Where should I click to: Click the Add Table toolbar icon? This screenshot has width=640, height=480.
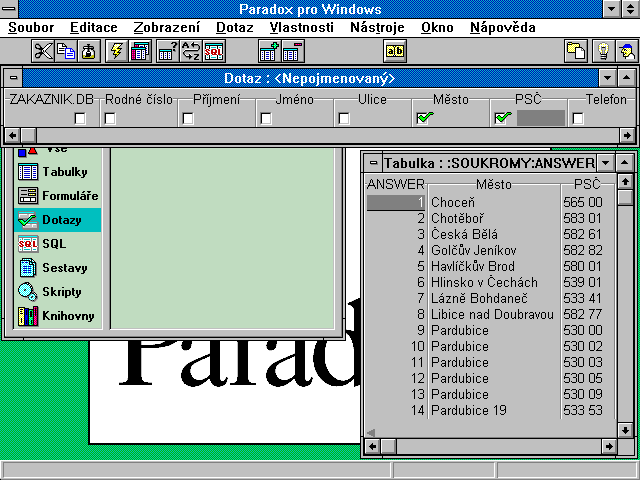(269, 51)
